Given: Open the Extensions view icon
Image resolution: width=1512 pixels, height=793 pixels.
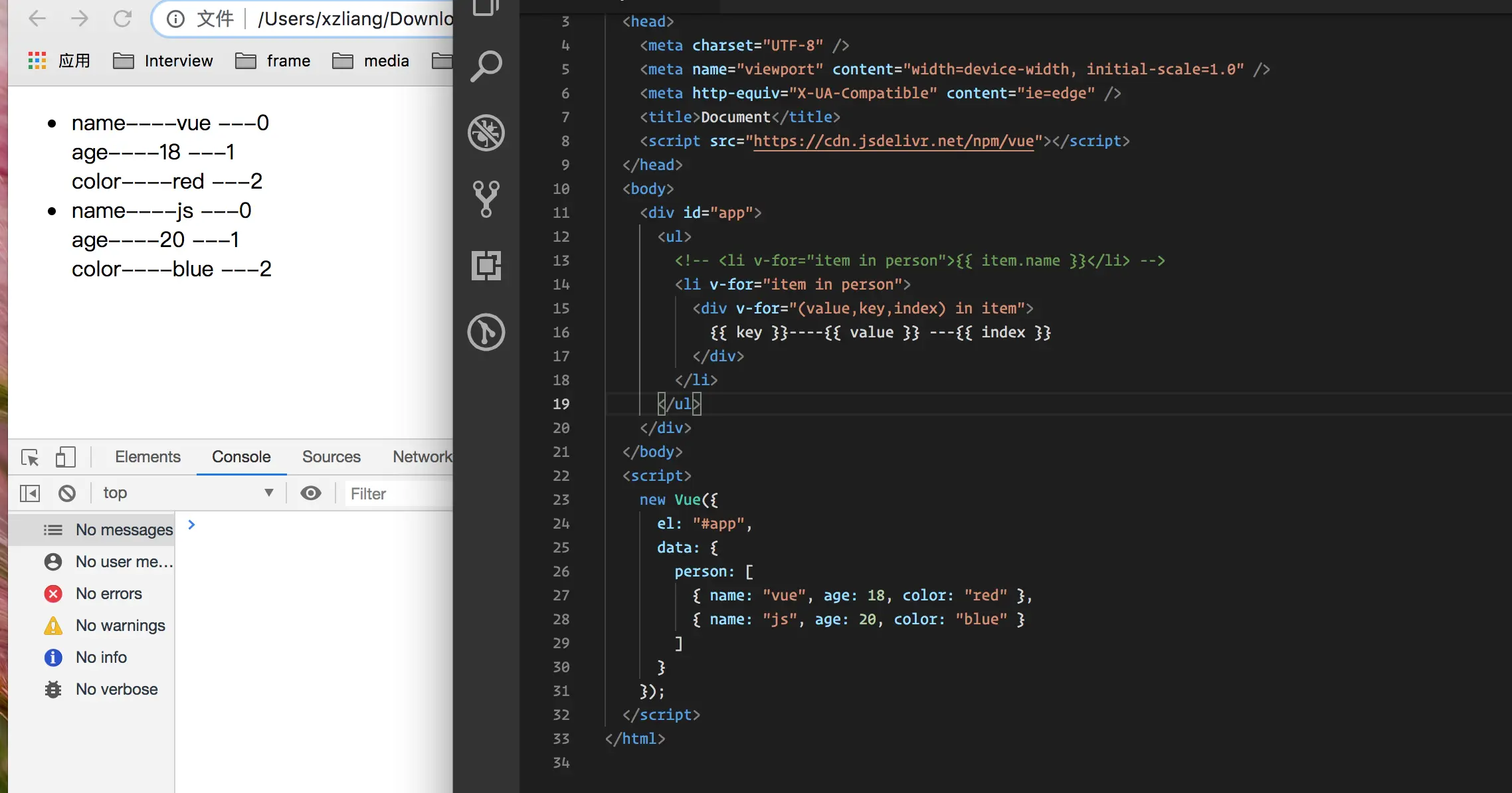Looking at the screenshot, I should [x=486, y=266].
